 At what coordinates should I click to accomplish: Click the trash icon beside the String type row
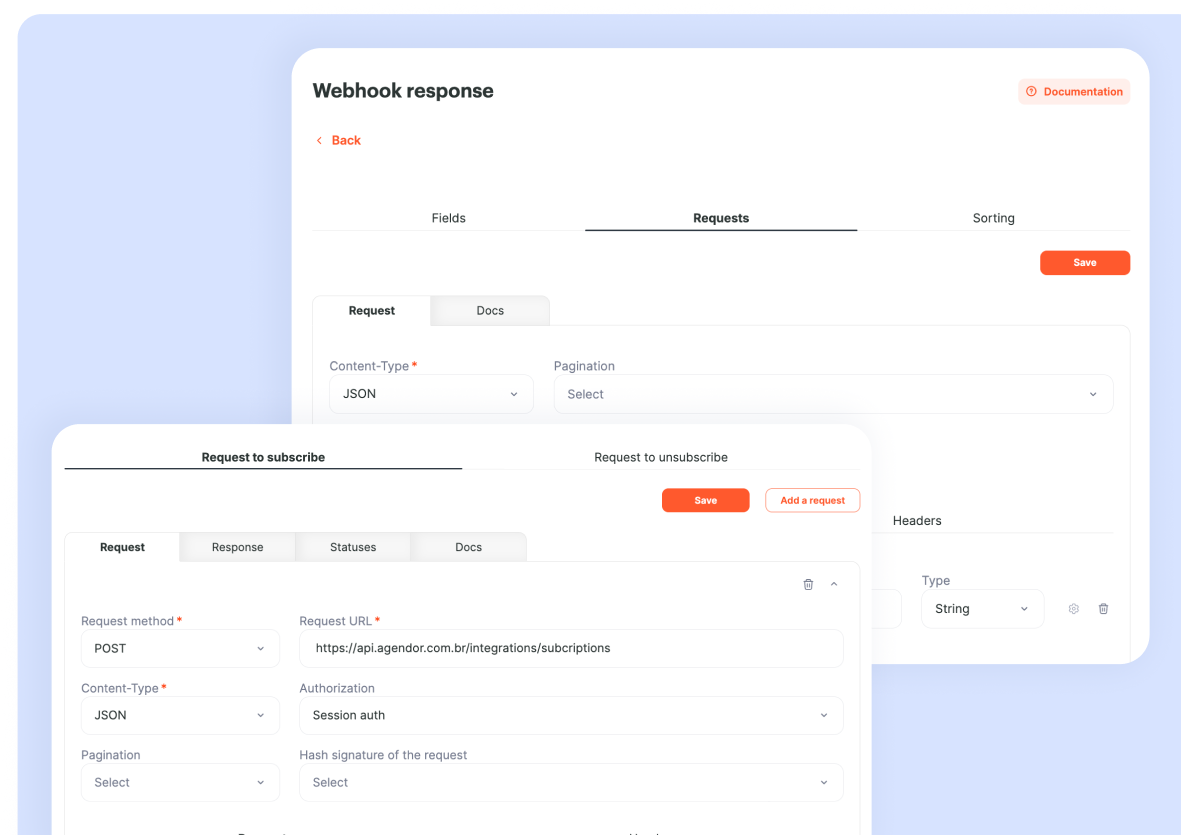[1103, 608]
